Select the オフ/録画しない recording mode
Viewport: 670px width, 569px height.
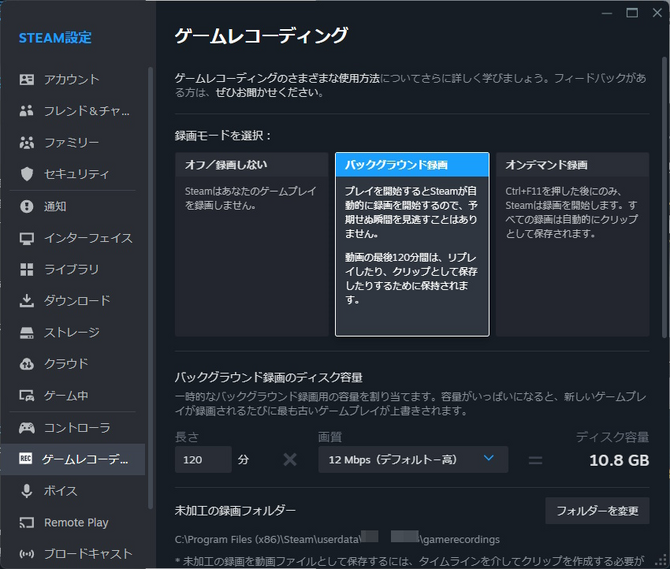pyautogui.click(x=252, y=245)
